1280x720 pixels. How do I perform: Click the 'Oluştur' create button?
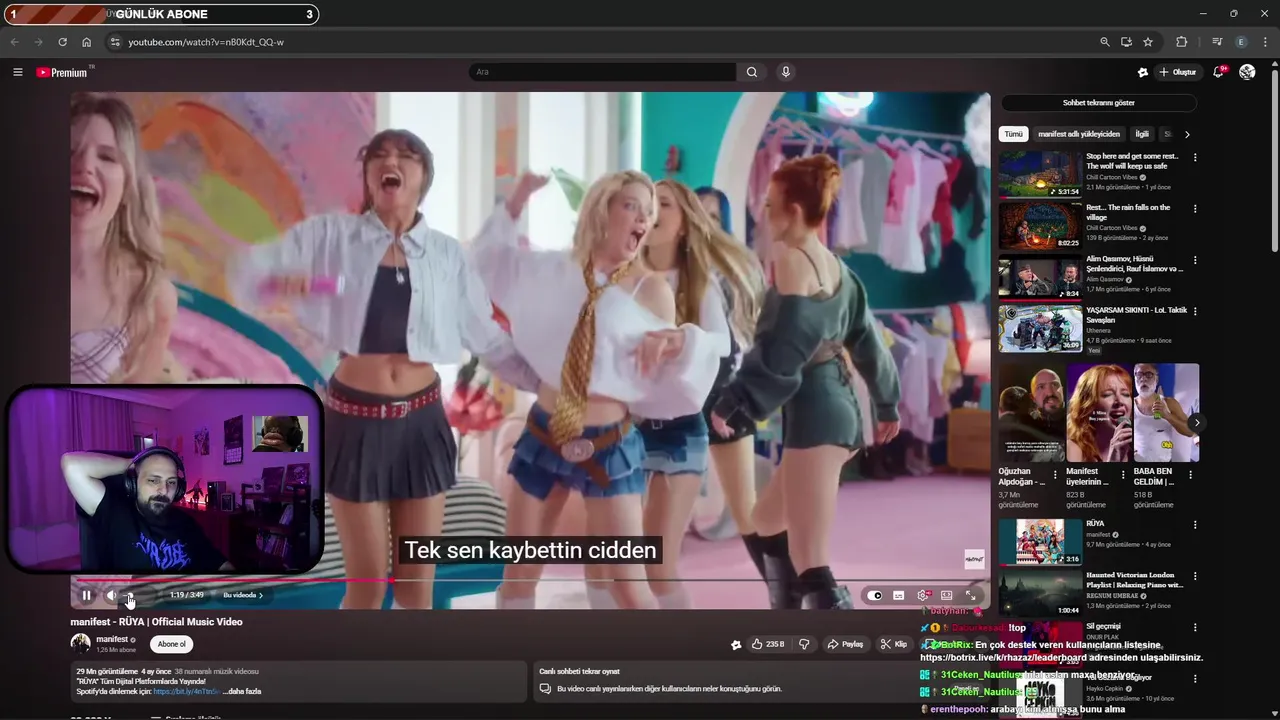pos(1178,72)
